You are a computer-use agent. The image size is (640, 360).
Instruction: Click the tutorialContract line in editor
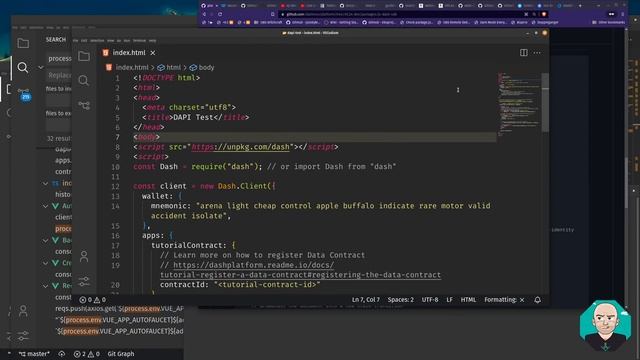coord(193,246)
